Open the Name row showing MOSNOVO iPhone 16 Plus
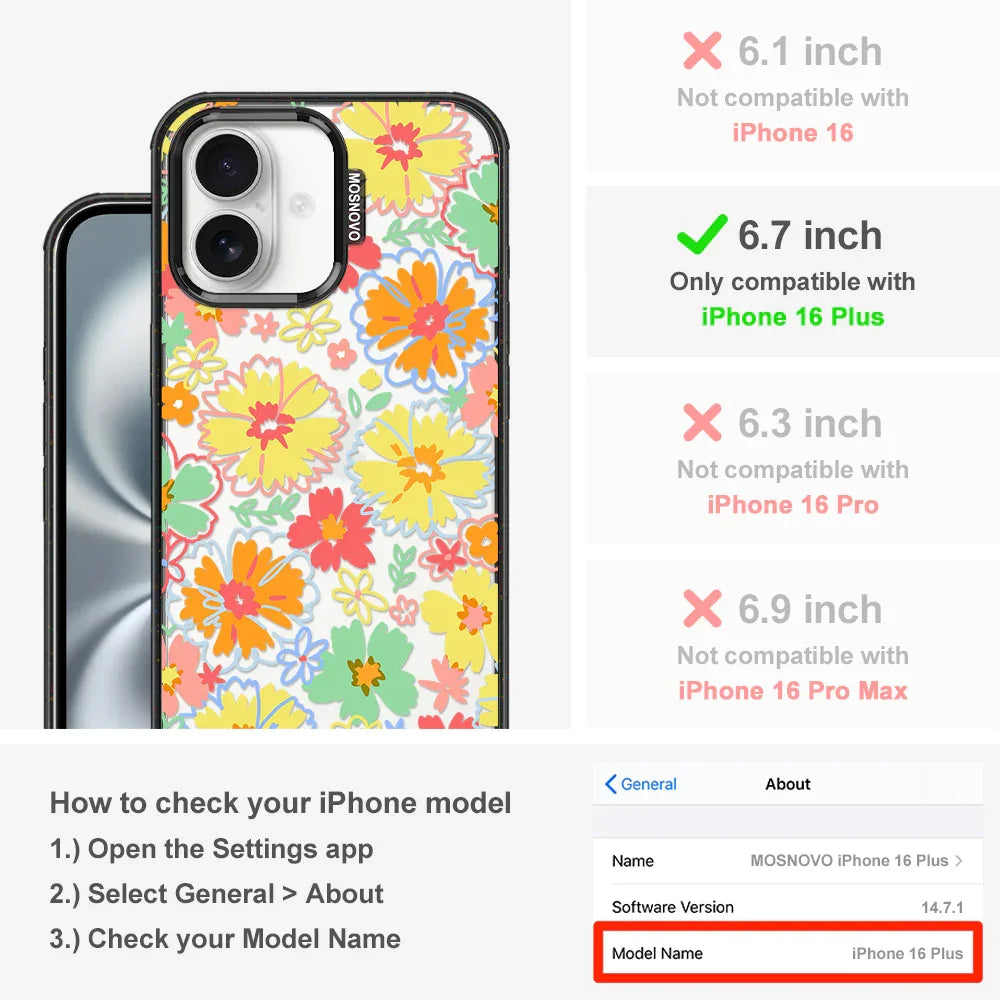The image size is (1000, 1000). click(x=788, y=861)
